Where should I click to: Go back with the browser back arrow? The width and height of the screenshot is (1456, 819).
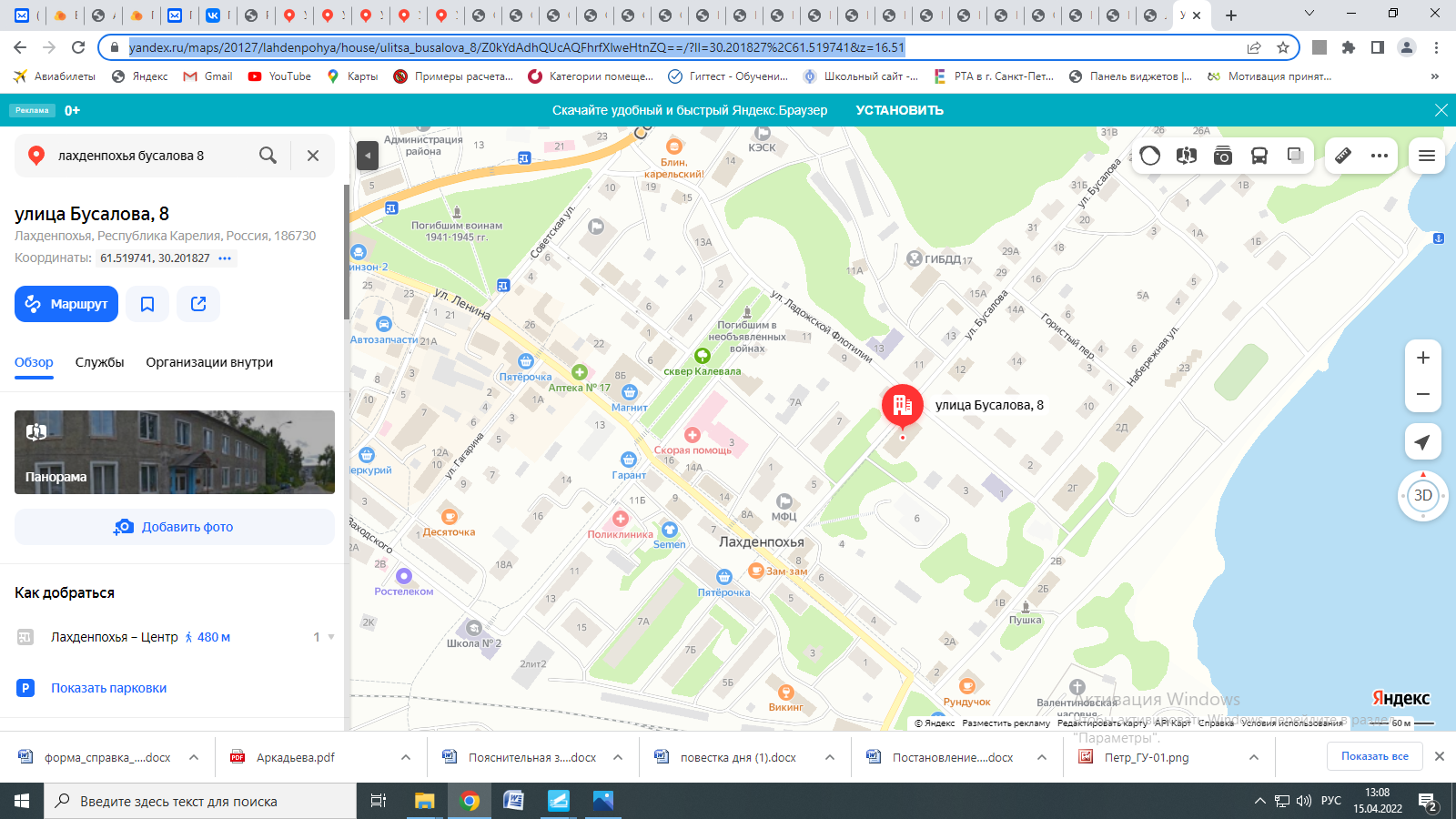(20, 47)
